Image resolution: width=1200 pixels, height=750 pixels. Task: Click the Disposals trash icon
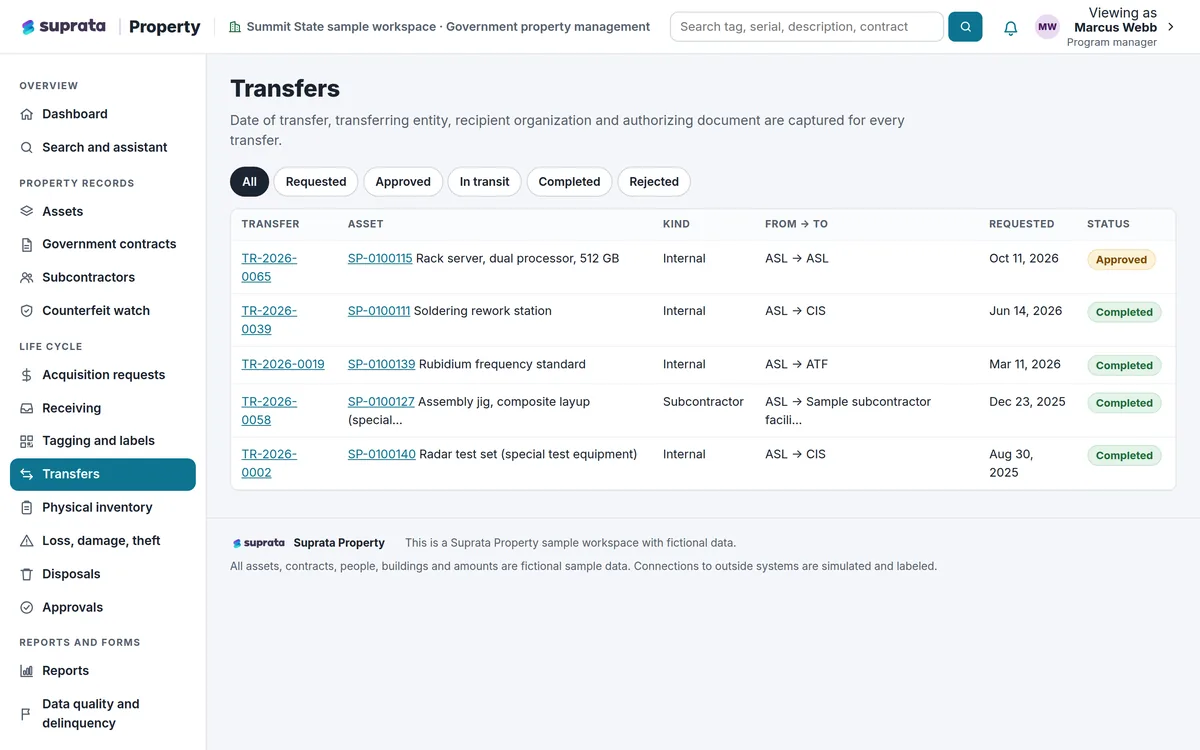[27, 574]
